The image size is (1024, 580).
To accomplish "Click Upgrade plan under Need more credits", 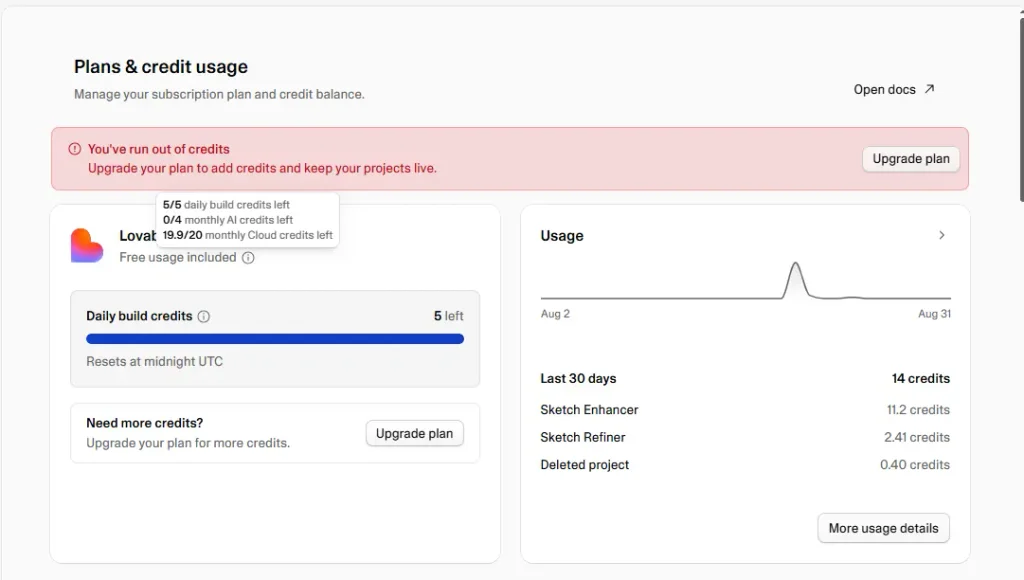I will pos(414,434).
